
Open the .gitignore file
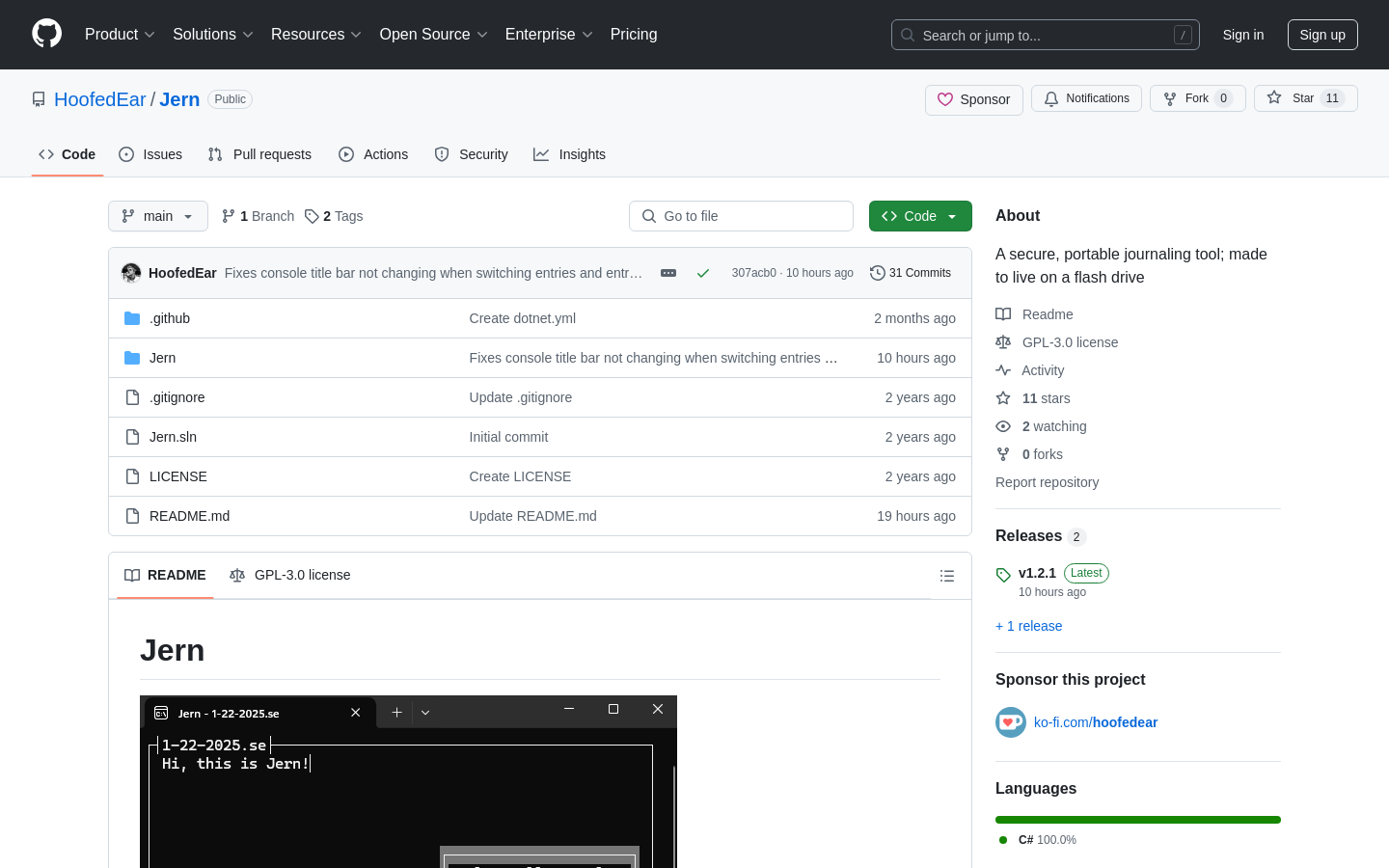point(177,397)
